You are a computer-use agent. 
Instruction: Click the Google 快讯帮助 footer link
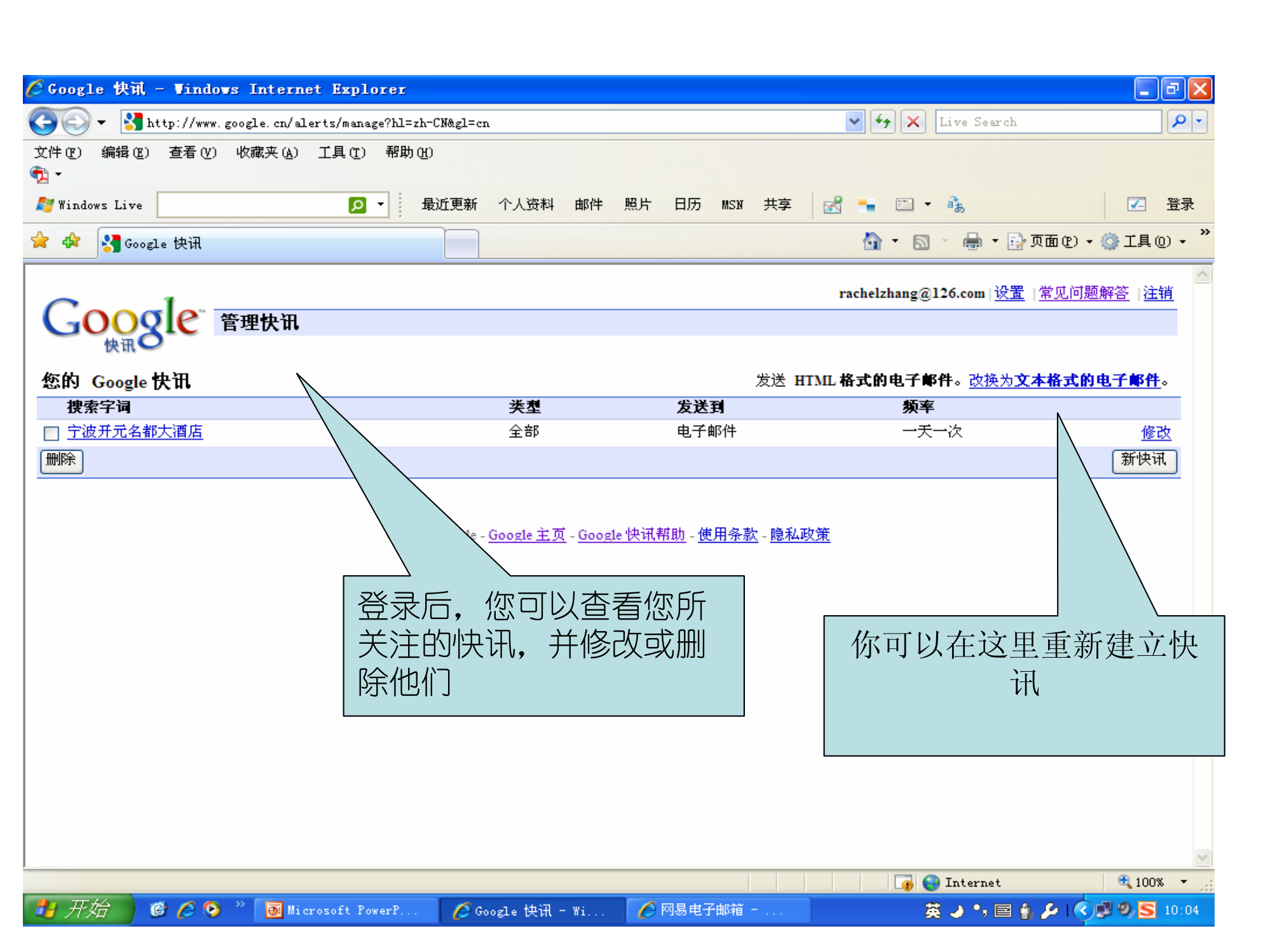[x=631, y=535]
